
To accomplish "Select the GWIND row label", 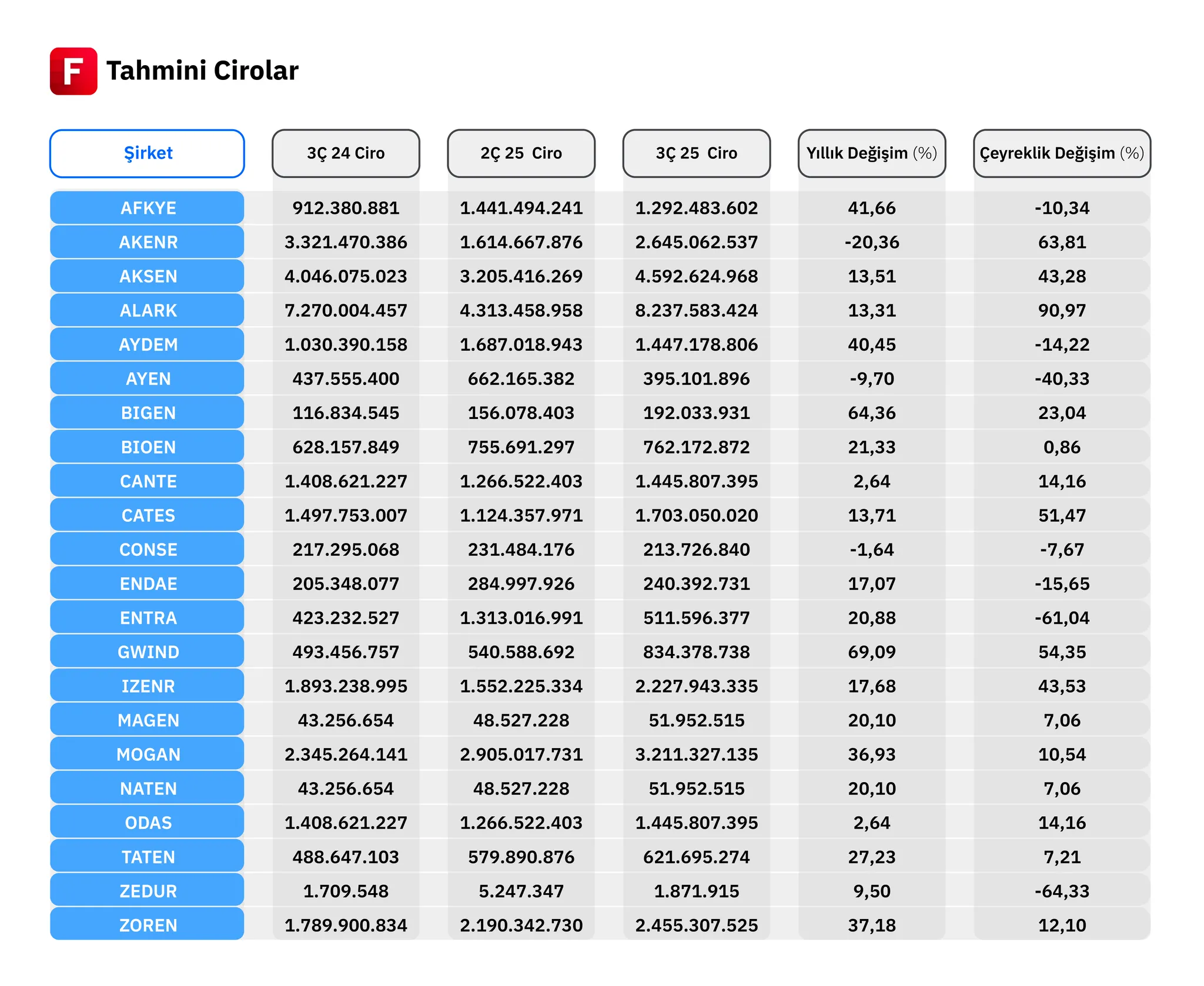I will point(148,652).
